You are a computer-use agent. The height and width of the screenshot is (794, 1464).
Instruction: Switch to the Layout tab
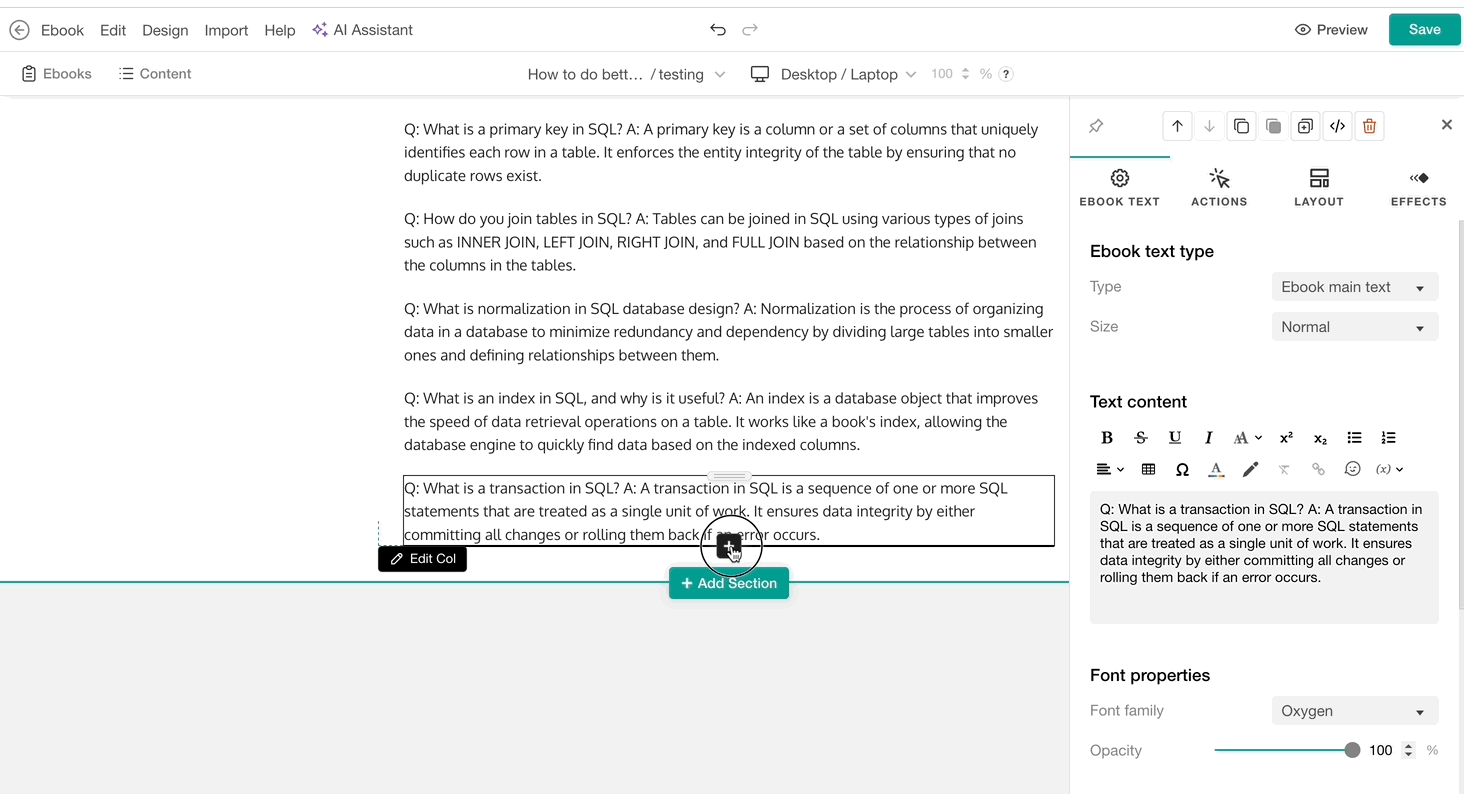click(1319, 187)
